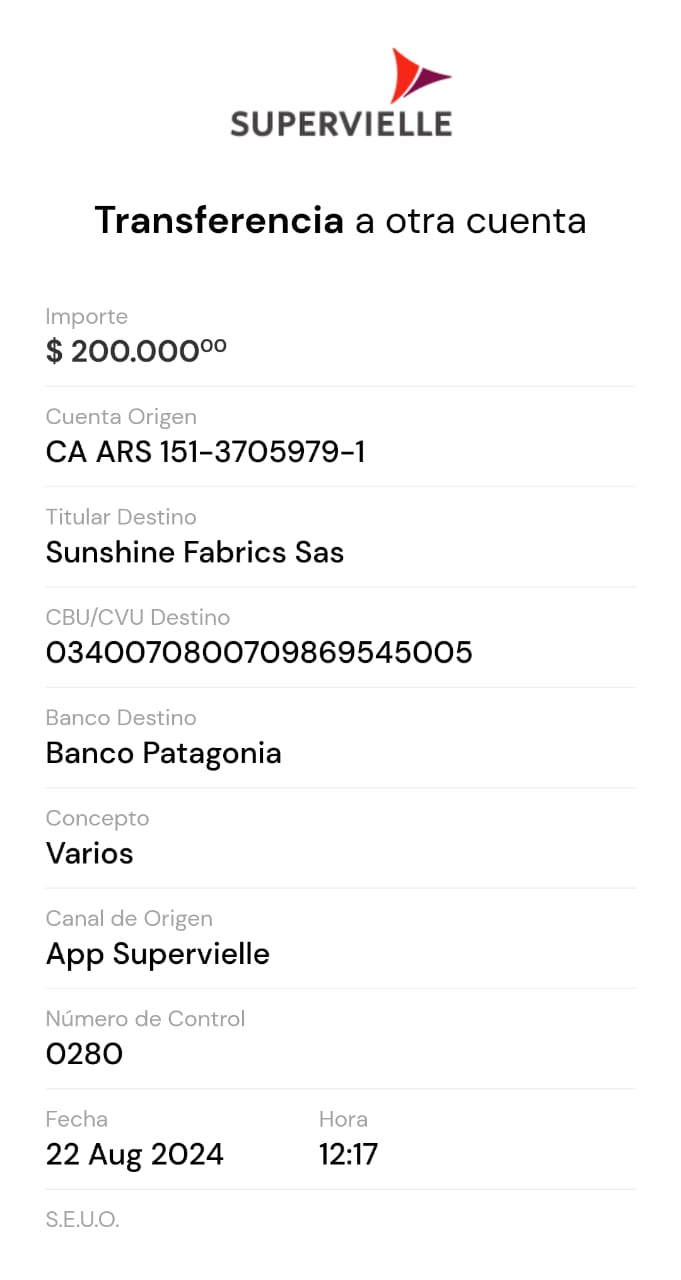Select the time value 12:17
The height and width of the screenshot is (1280, 681).
tap(348, 1155)
